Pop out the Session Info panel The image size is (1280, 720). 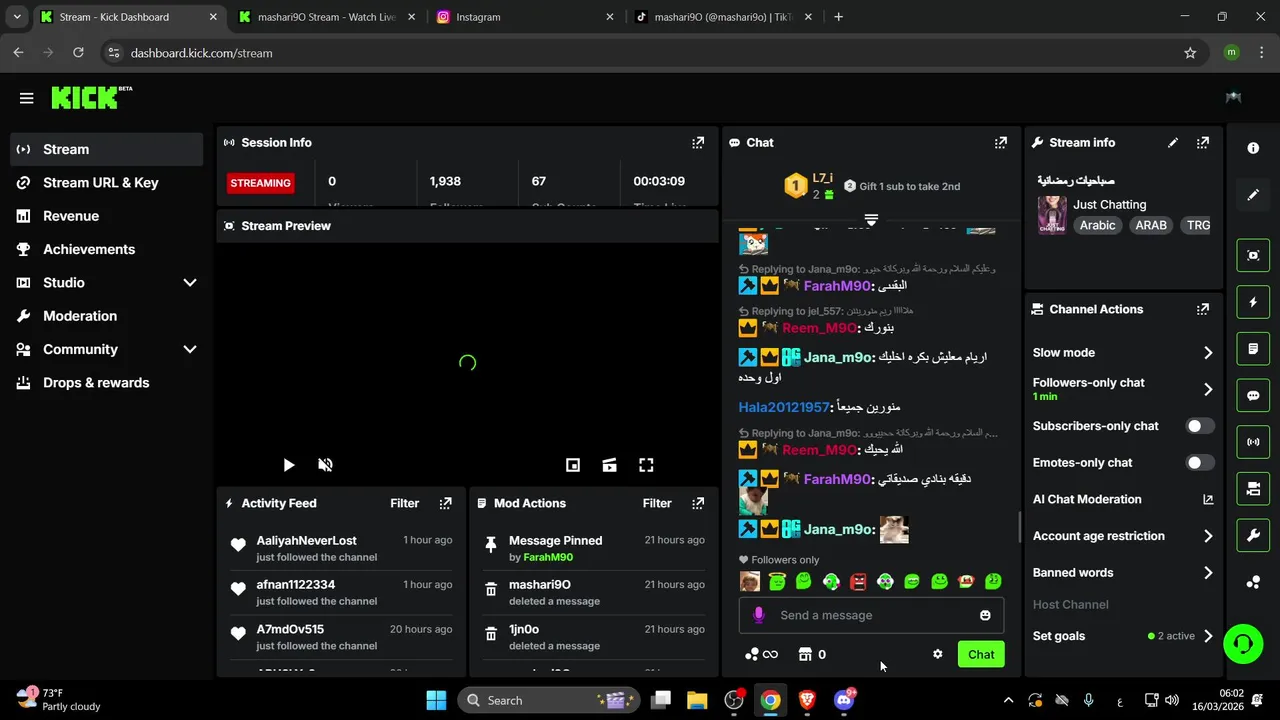(x=698, y=143)
